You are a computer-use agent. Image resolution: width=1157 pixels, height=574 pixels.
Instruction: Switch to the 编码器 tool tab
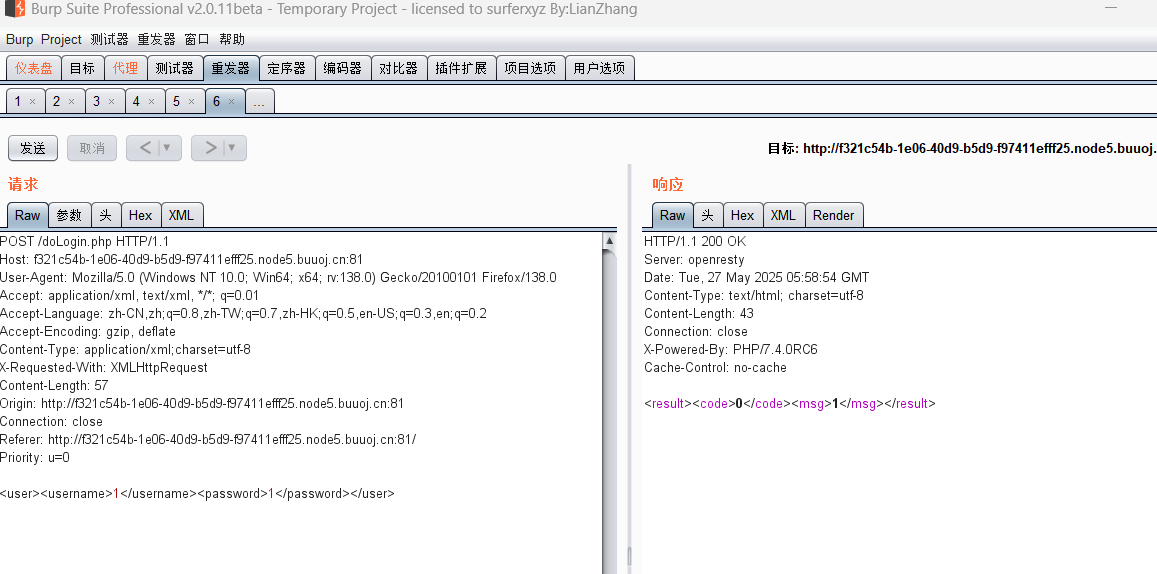(x=343, y=68)
